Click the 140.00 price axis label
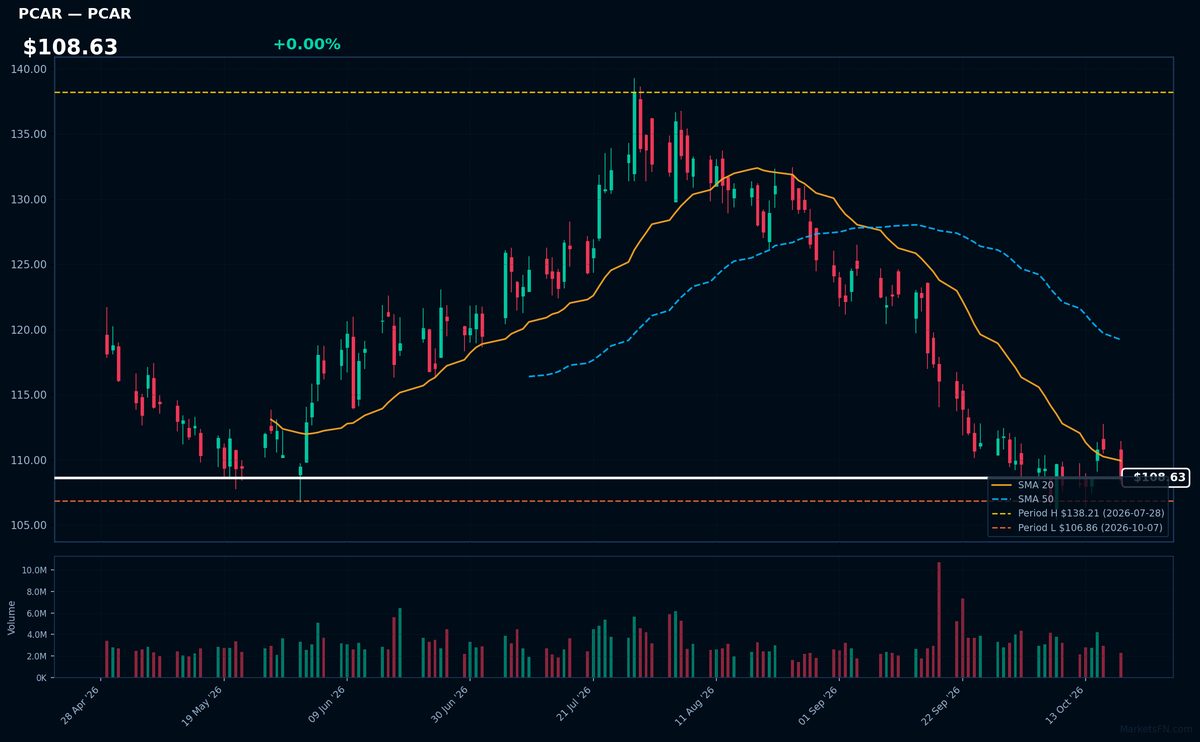The width and height of the screenshot is (1200, 742). pos(29,69)
